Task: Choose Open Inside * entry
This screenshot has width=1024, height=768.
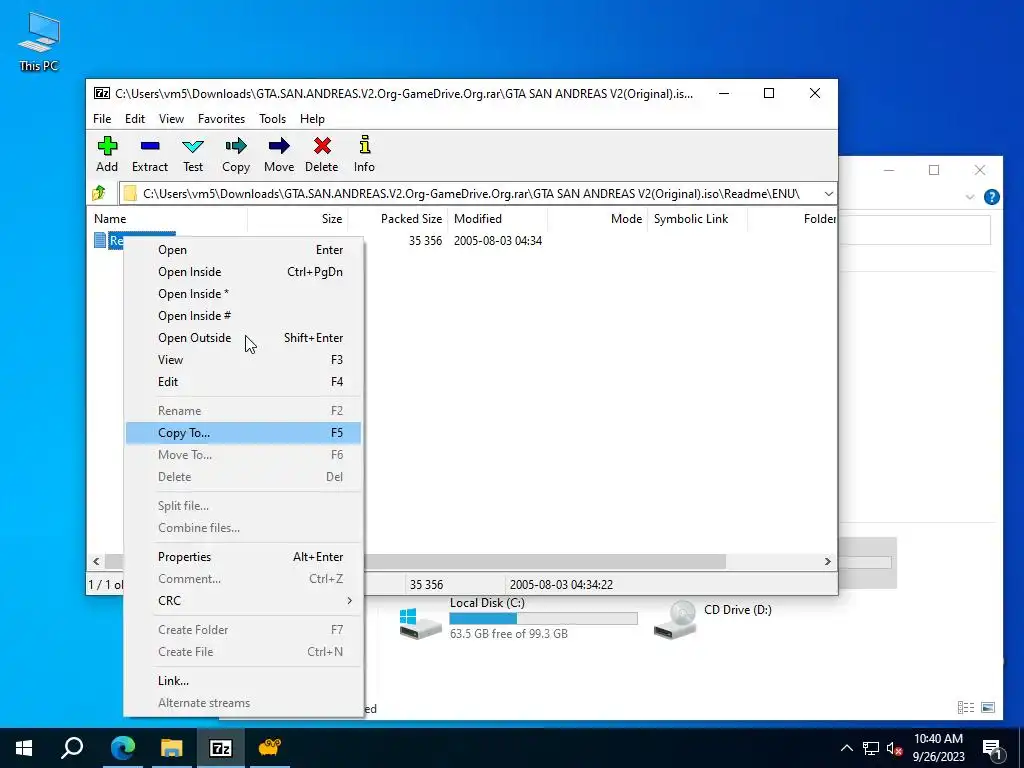Action: pyautogui.click(x=243, y=294)
